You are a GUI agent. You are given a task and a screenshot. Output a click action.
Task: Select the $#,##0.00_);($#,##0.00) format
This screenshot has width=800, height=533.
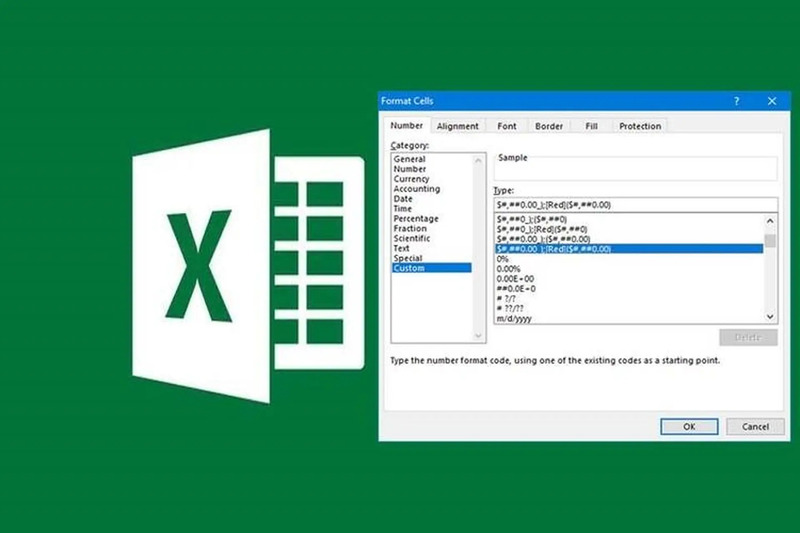coord(629,239)
